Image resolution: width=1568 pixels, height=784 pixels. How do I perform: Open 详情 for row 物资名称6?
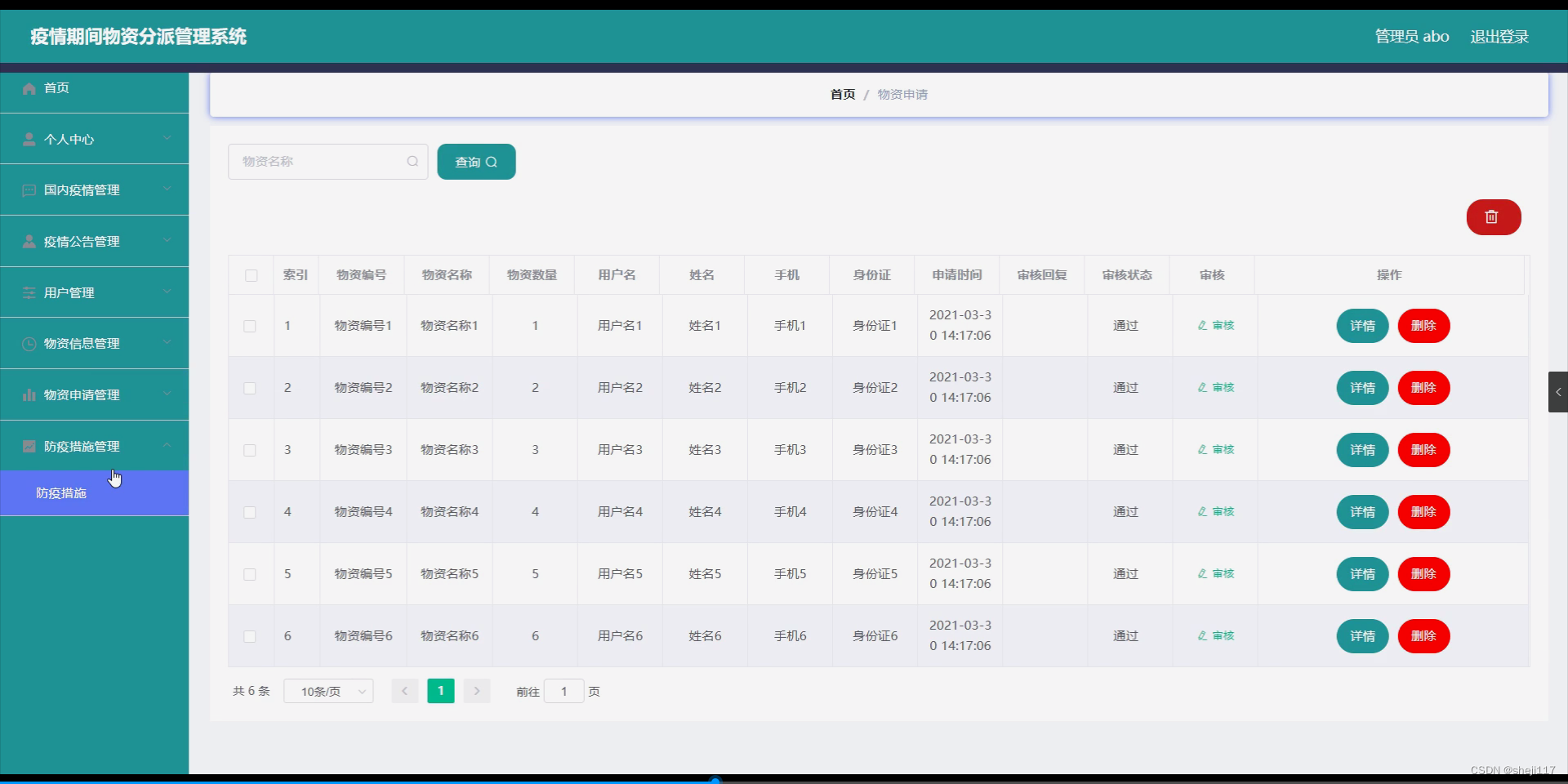click(x=1362, y=636)
